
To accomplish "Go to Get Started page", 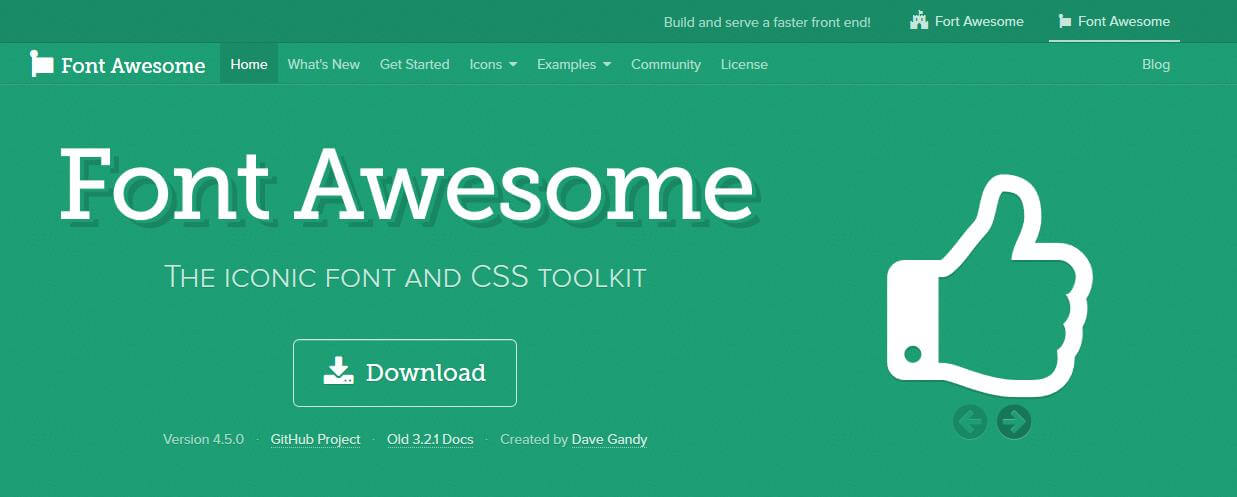I will 415,64.
